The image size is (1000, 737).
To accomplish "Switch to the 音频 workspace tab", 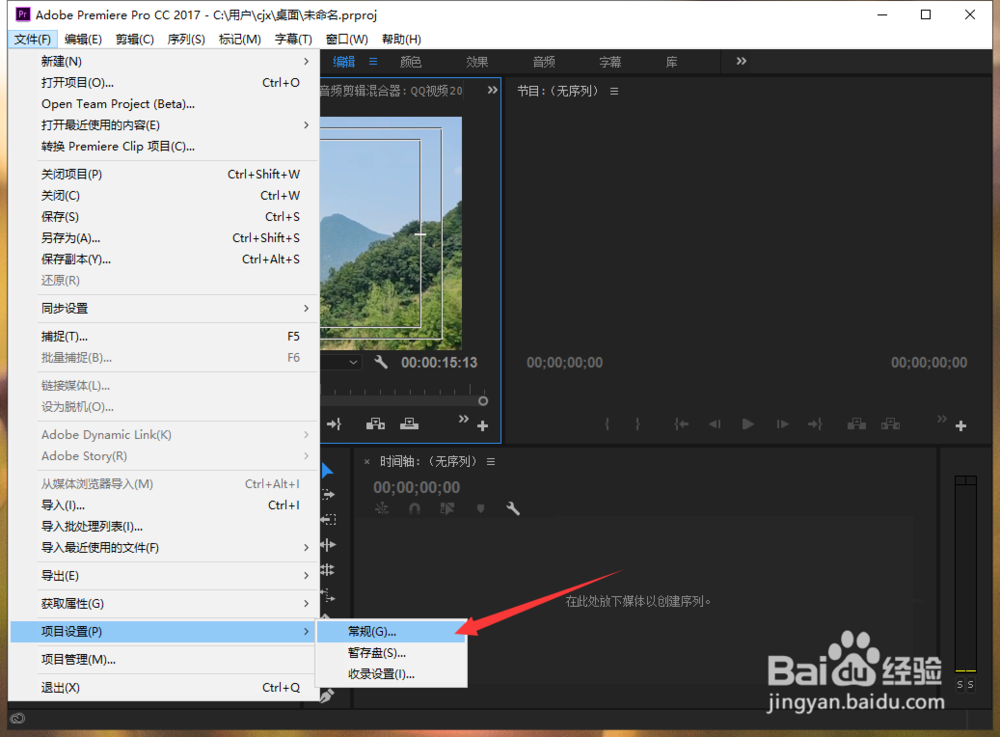I will 544,62.
